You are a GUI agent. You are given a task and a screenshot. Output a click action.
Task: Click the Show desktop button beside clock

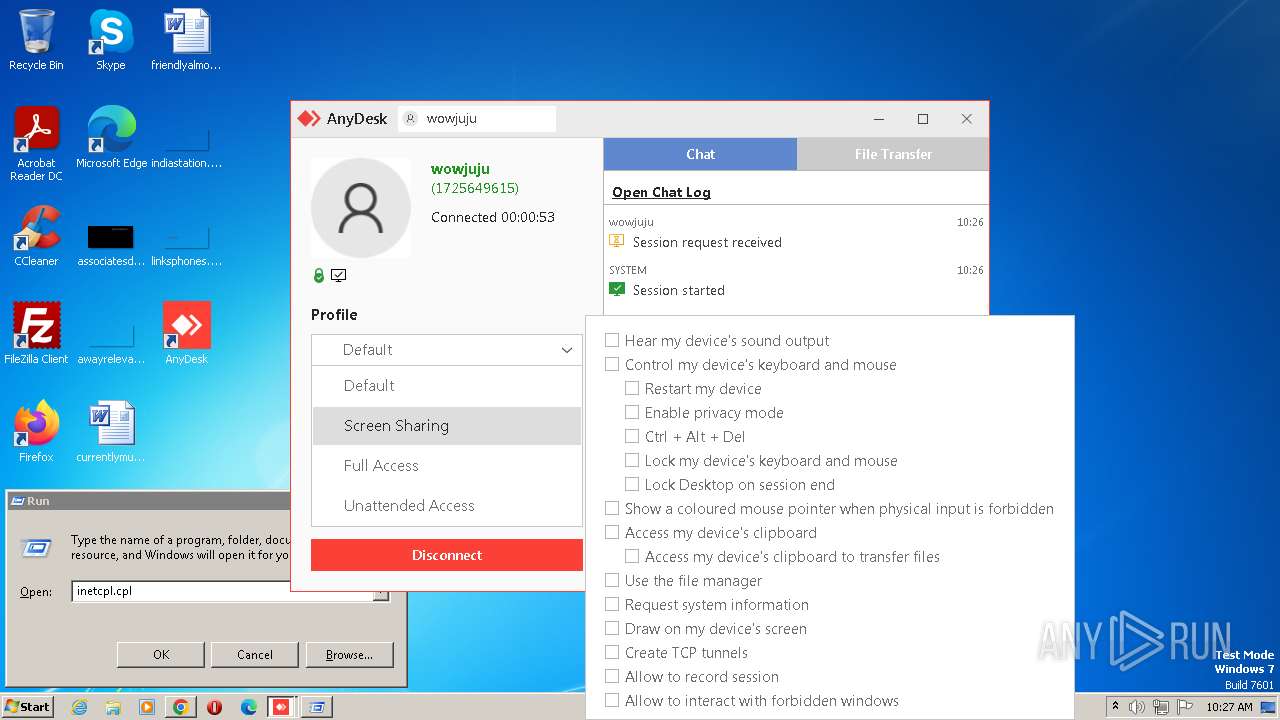coord(1270,707)
